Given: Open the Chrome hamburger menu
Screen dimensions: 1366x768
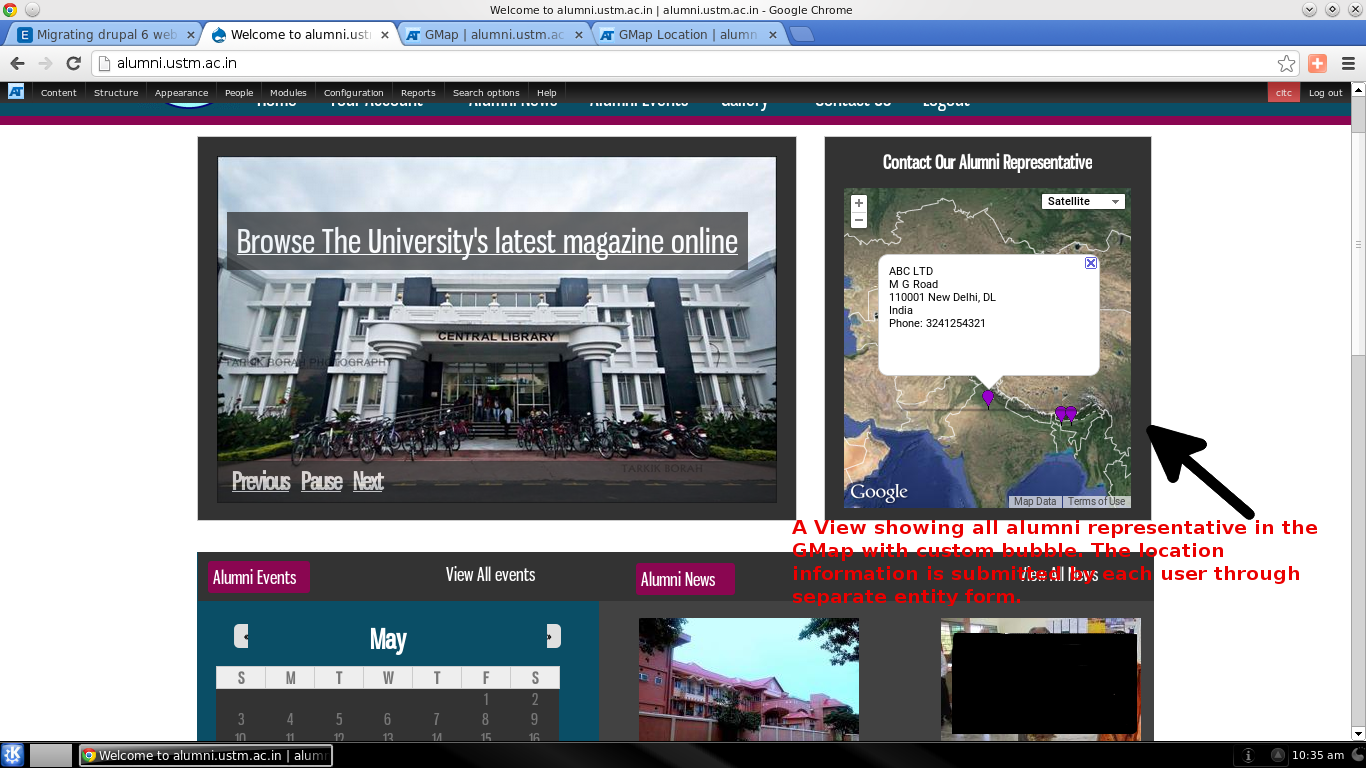Looking at the screenshot, I should [1347, 63].
